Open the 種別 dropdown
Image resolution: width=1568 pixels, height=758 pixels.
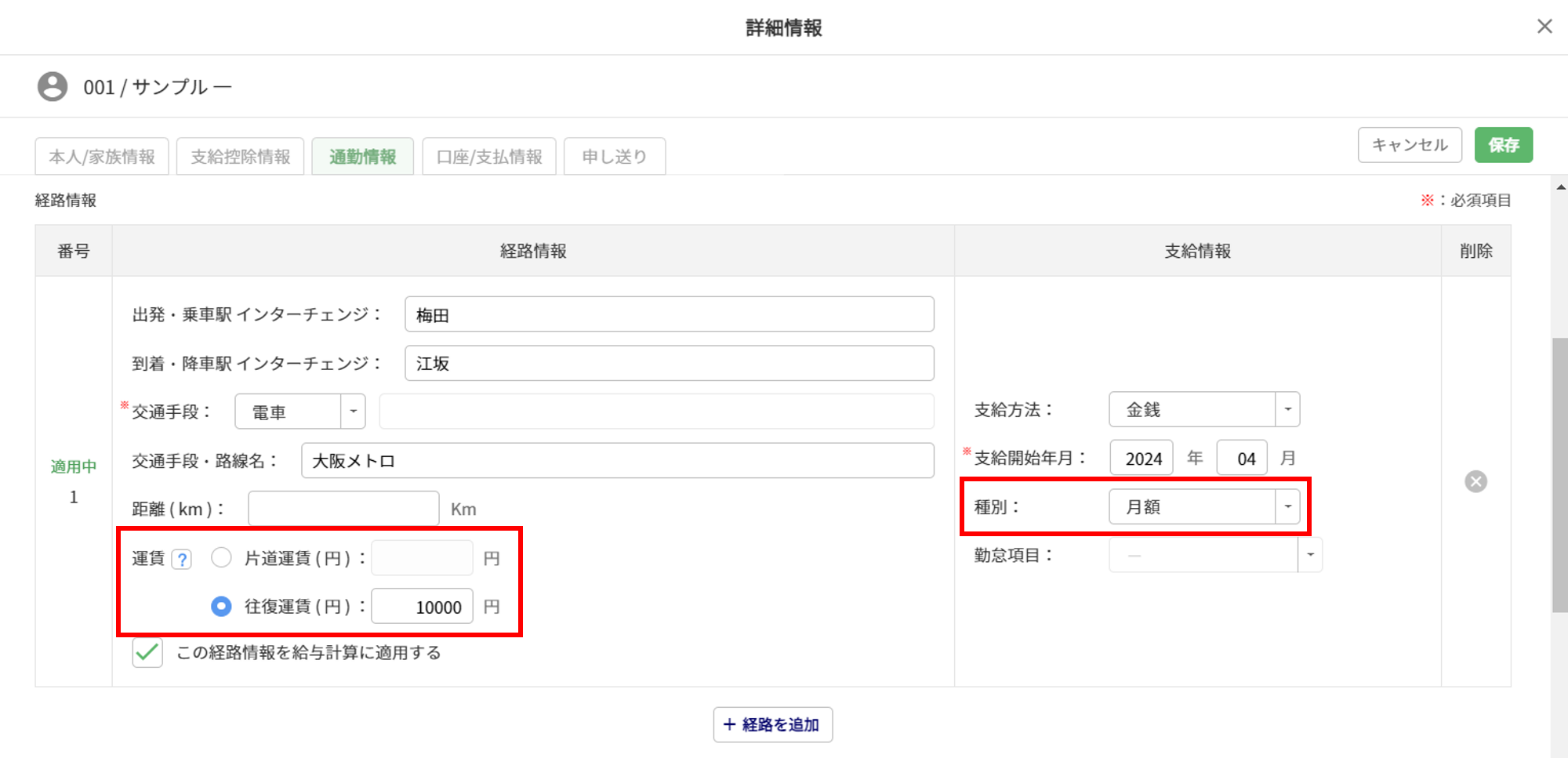click(1287, 507)
